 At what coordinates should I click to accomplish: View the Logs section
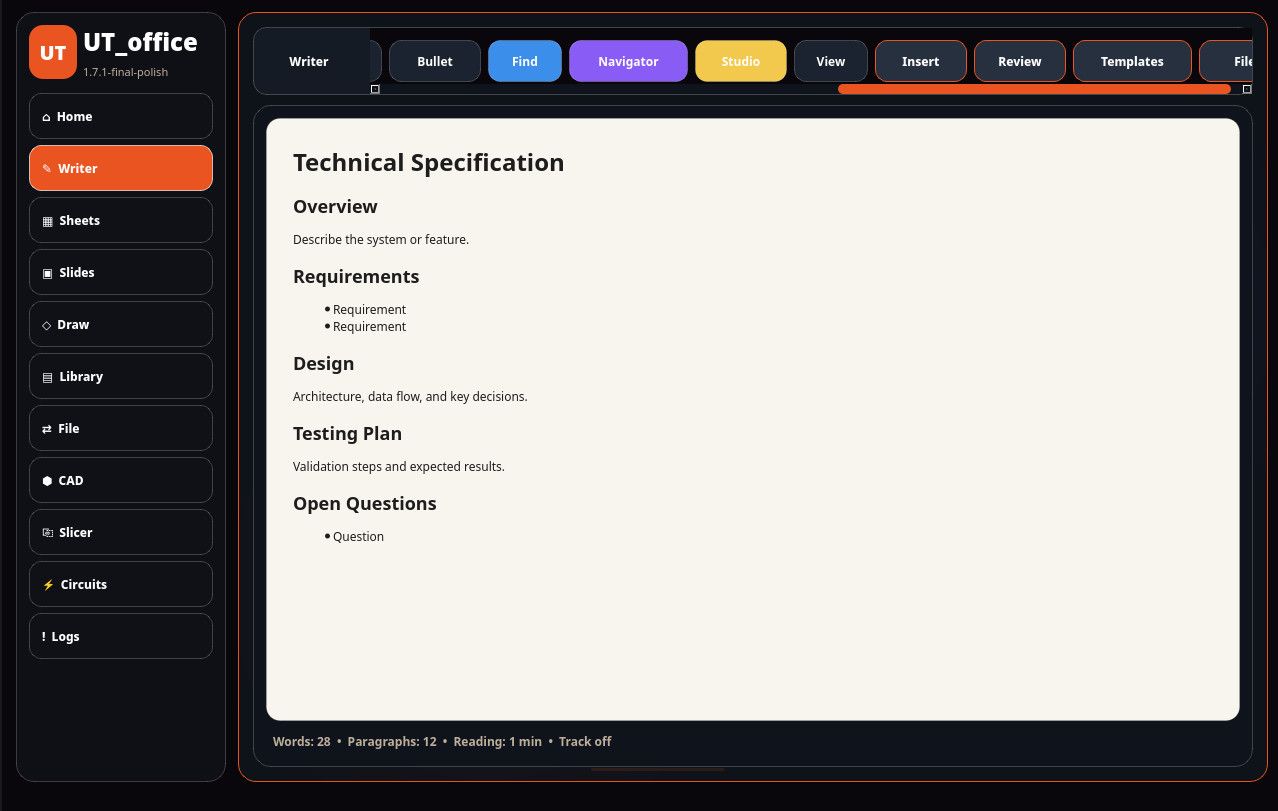[121, 636]
